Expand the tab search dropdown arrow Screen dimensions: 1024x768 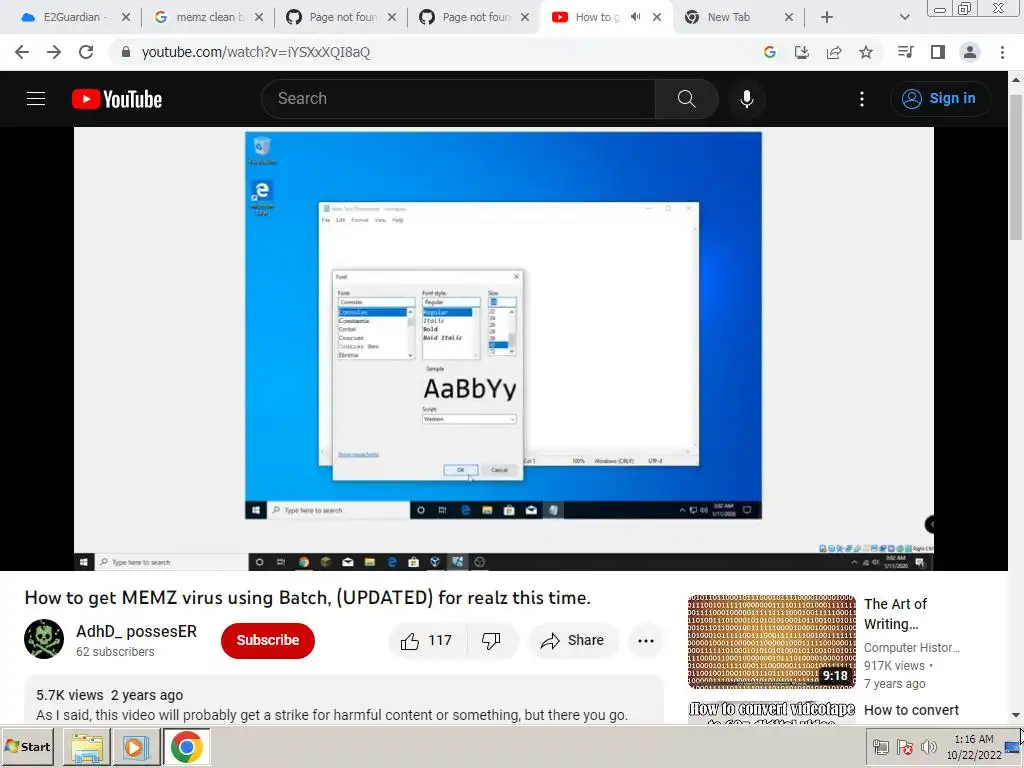coord(904,17)
